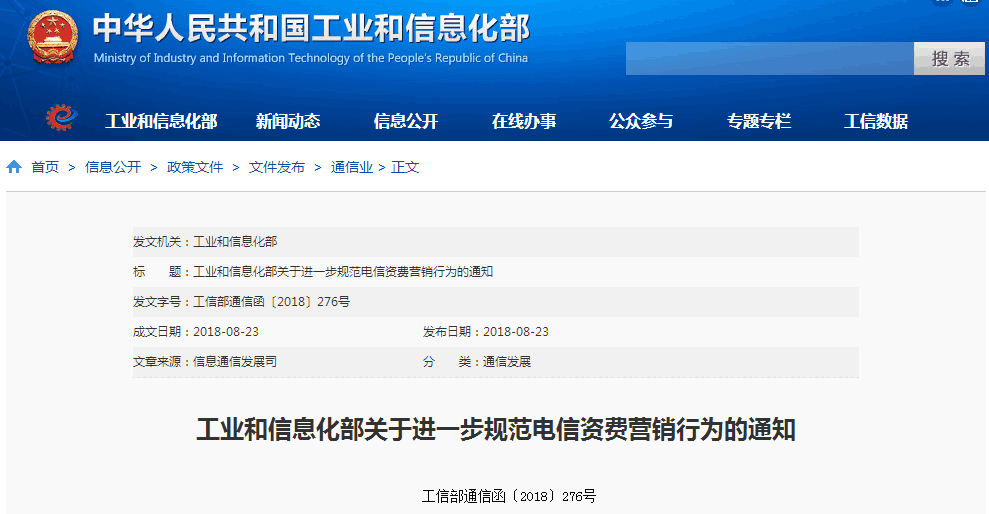The width and height of the screenshot is (989, 514).
Task: Click 文章来源:信息通信发展司 text
Action: point(205,362)
